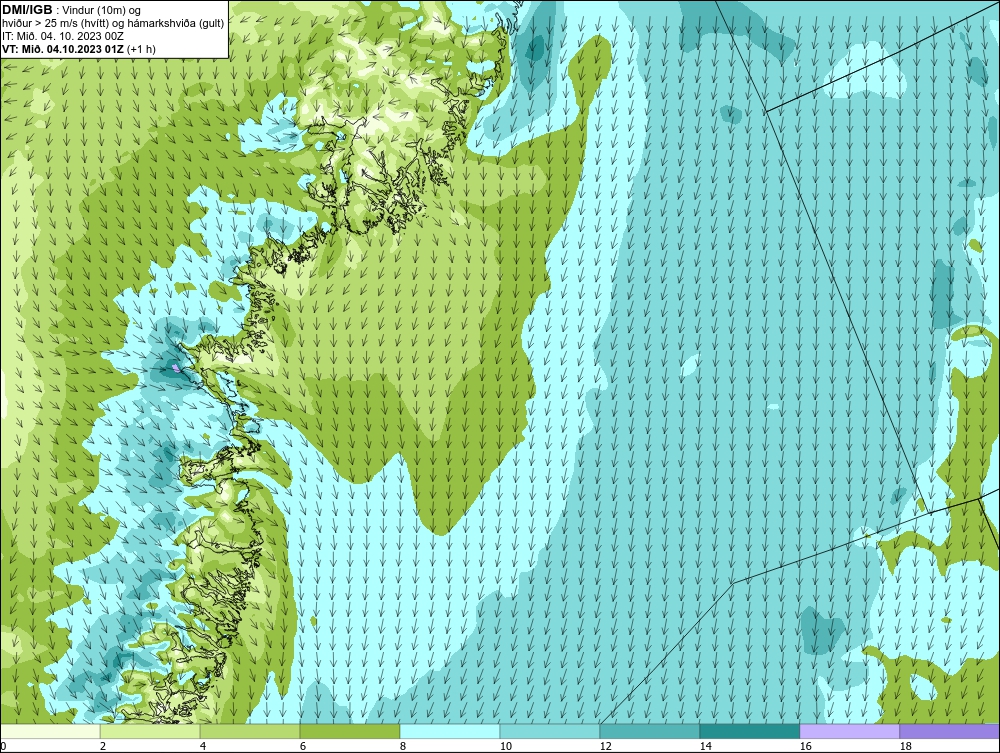Click the 'VT: Mið. 04.10.2023 01Z' valid time line
Viewport: 1000px width, 753px height.
(x=79, y=48)
